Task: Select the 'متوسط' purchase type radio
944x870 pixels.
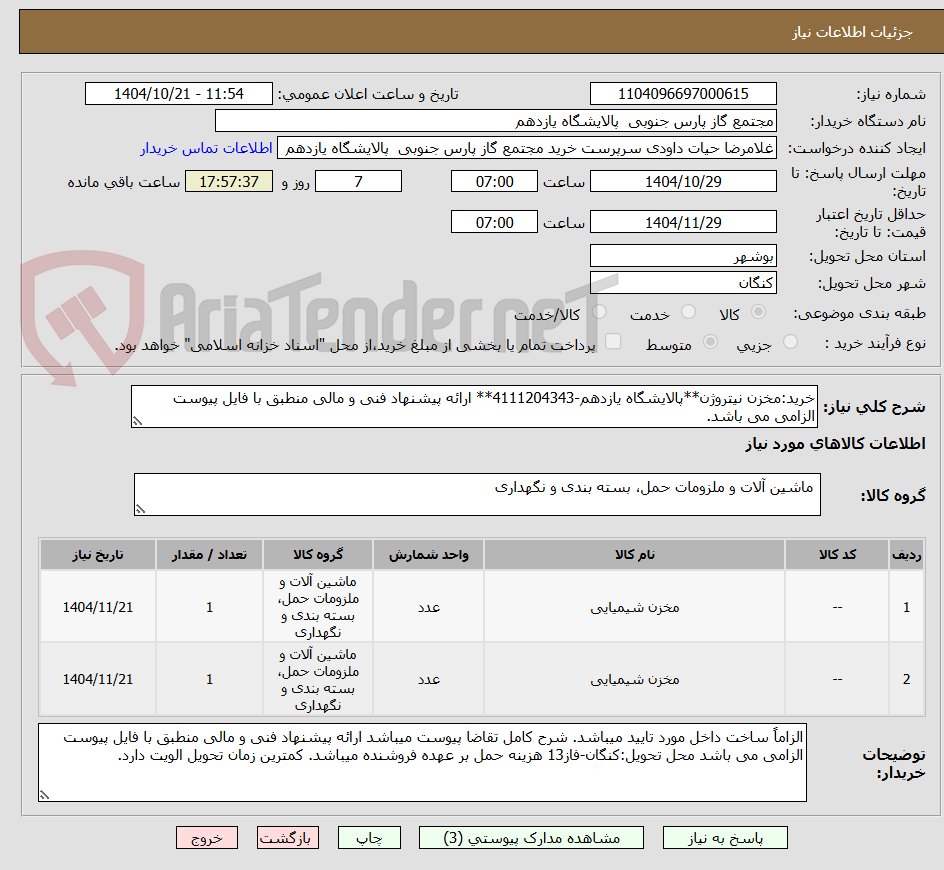Action: click(x=710, y=342)
